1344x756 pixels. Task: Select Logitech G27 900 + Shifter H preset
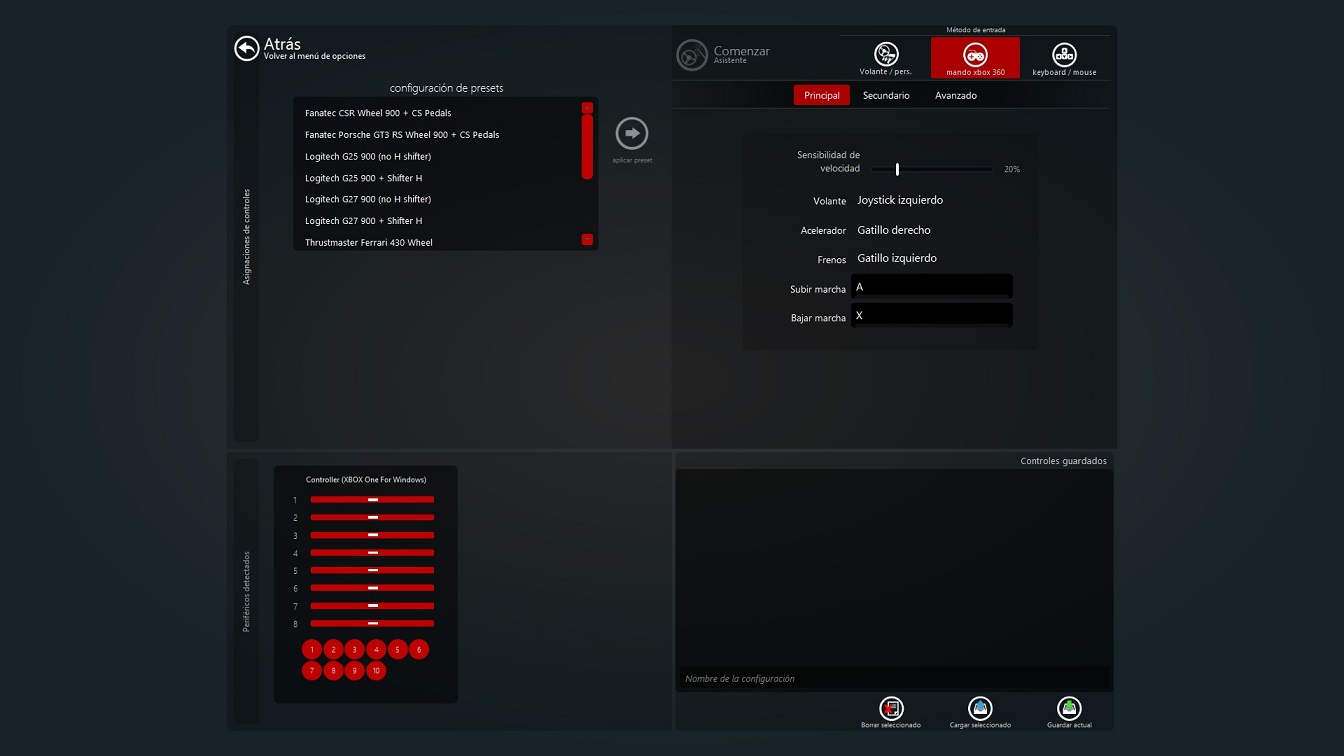[x=364, y=221]
